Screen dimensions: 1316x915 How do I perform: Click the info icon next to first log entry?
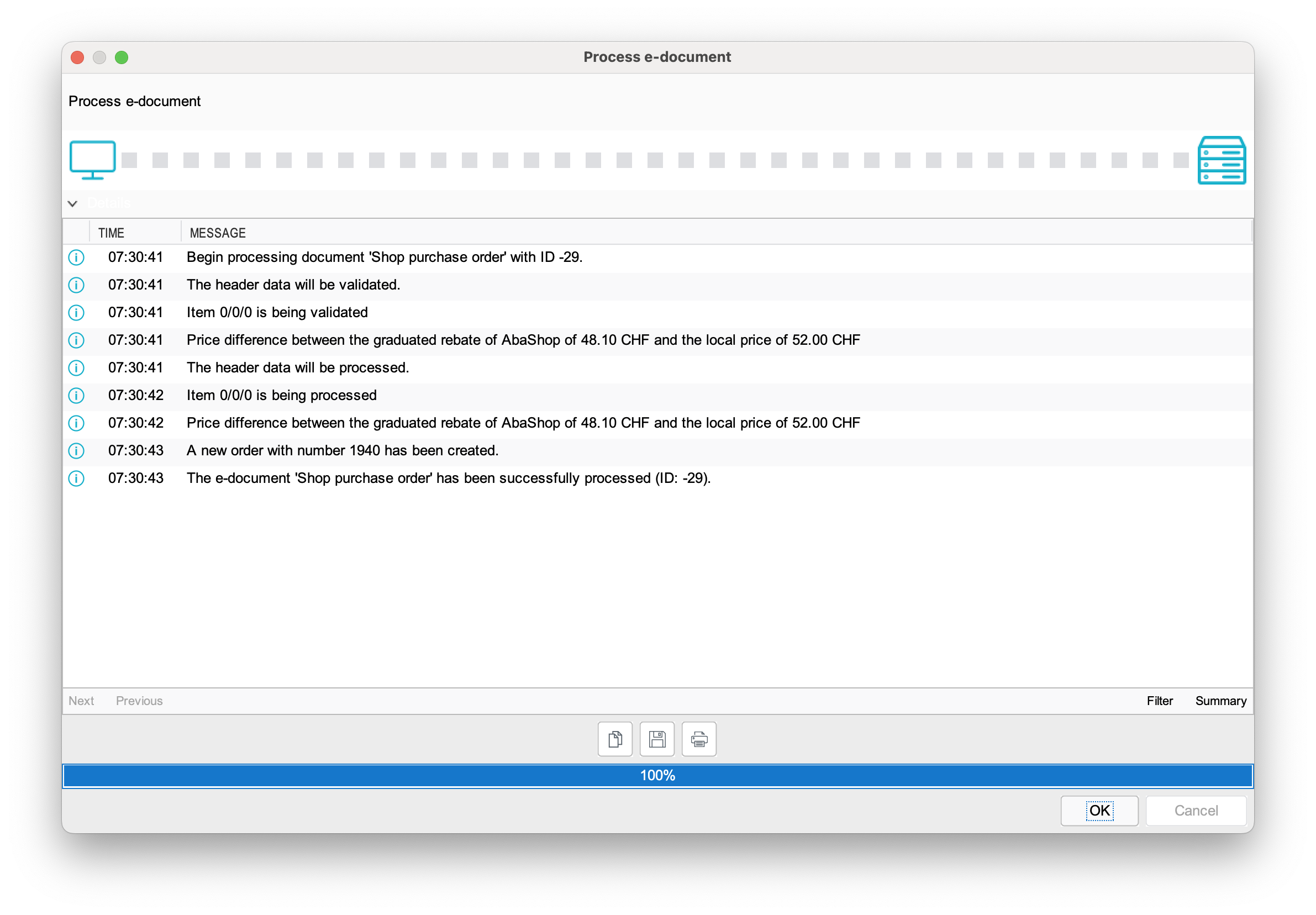(x=77, y=258)
